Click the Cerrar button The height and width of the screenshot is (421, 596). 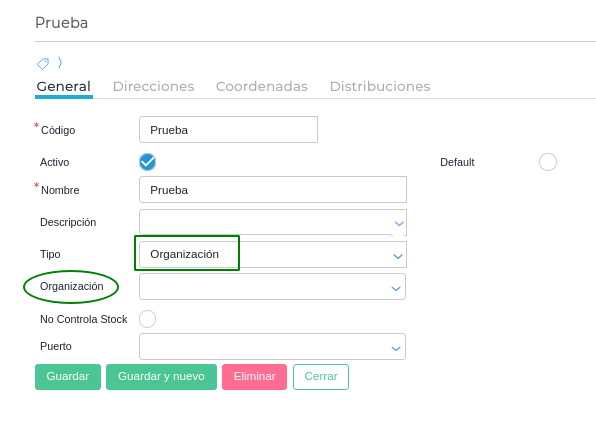(x=321, y=377)
